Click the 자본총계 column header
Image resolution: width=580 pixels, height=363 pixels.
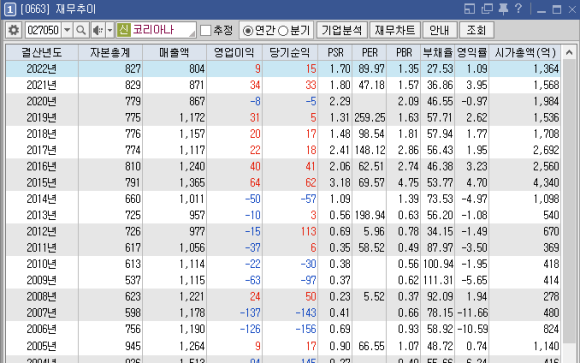(110, 53)
